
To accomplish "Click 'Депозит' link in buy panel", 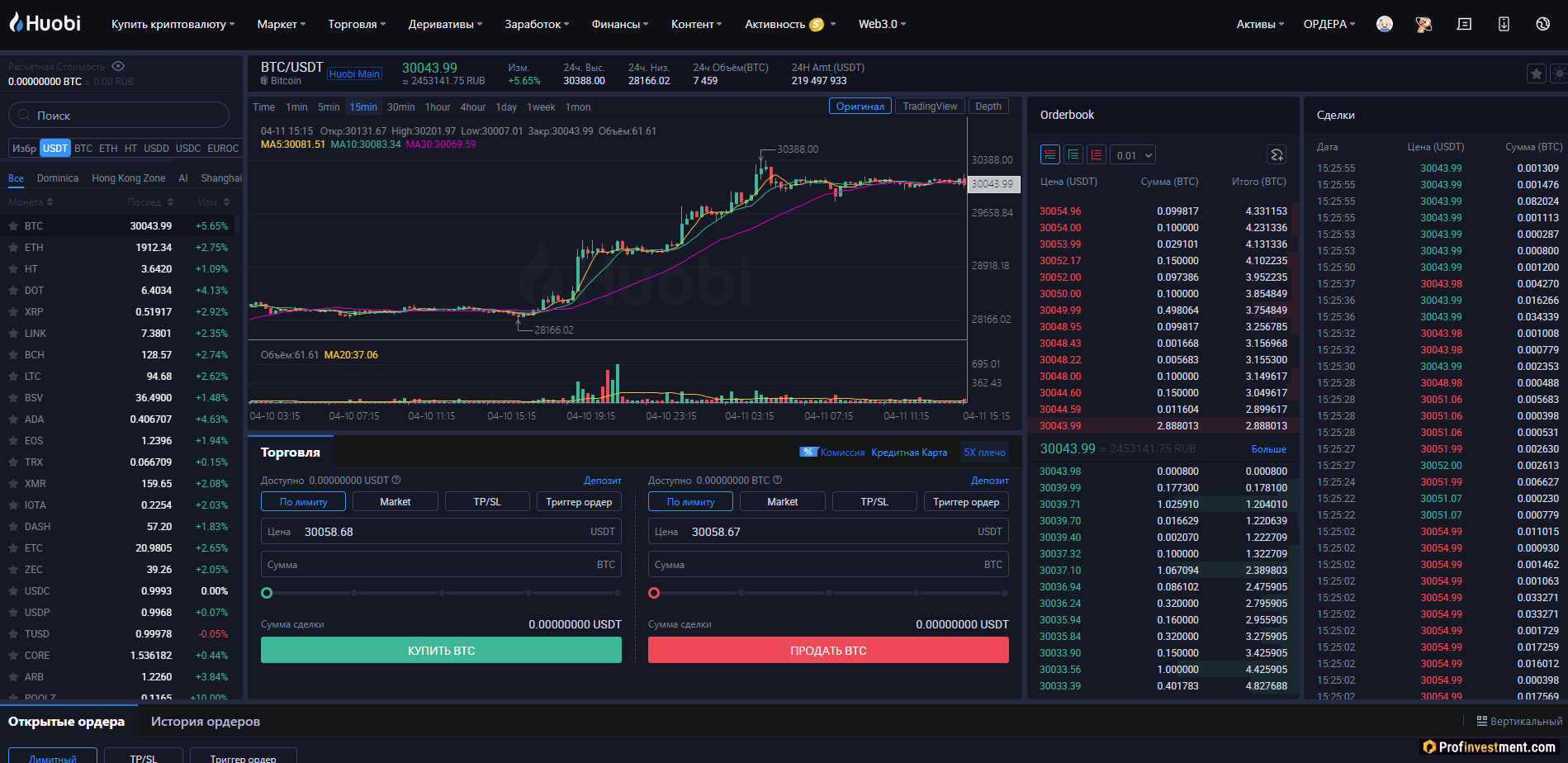I will 603,480.
